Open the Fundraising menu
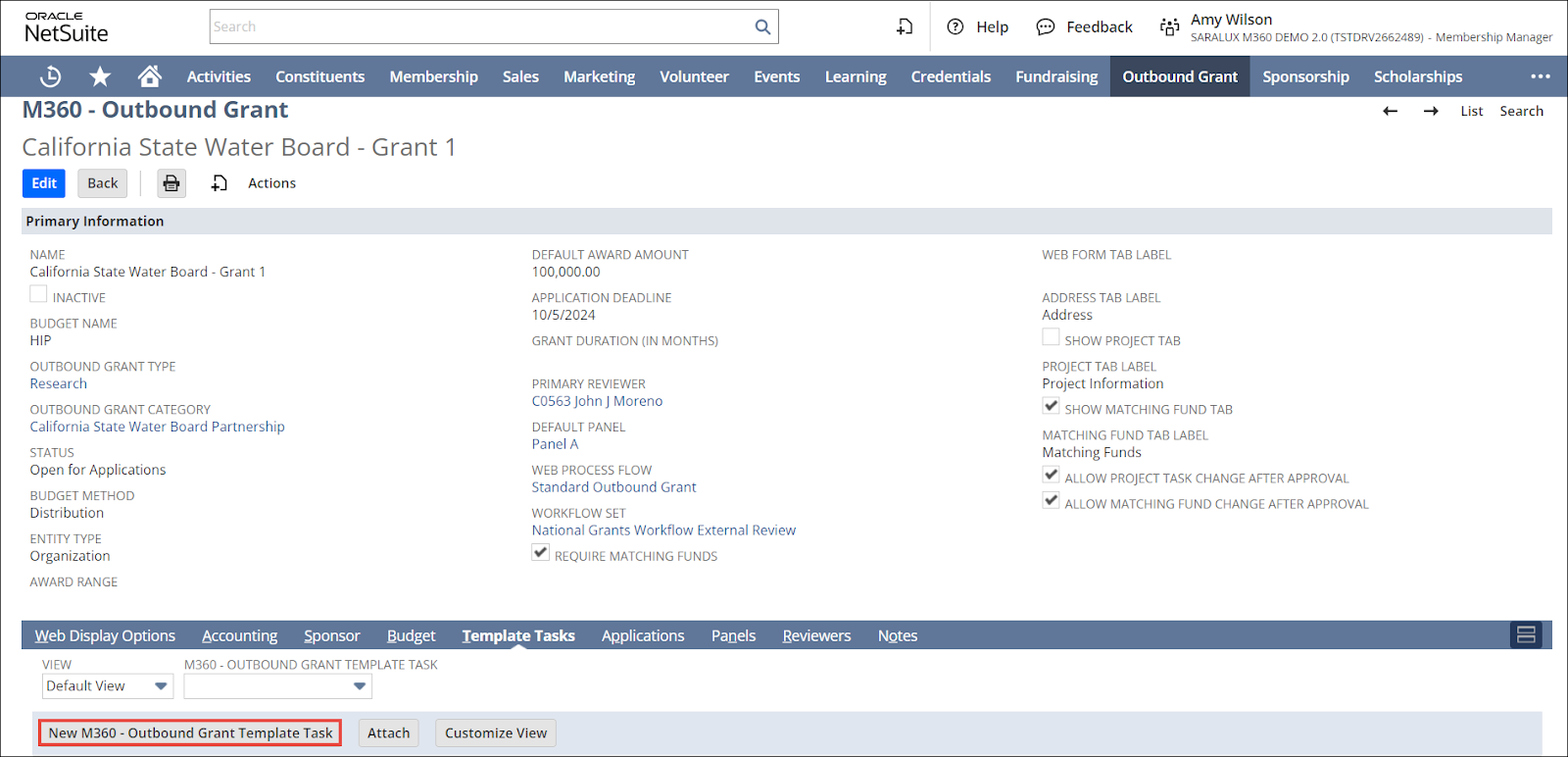The width and height of the screenshot is (1568, 757). [1056, 76]
